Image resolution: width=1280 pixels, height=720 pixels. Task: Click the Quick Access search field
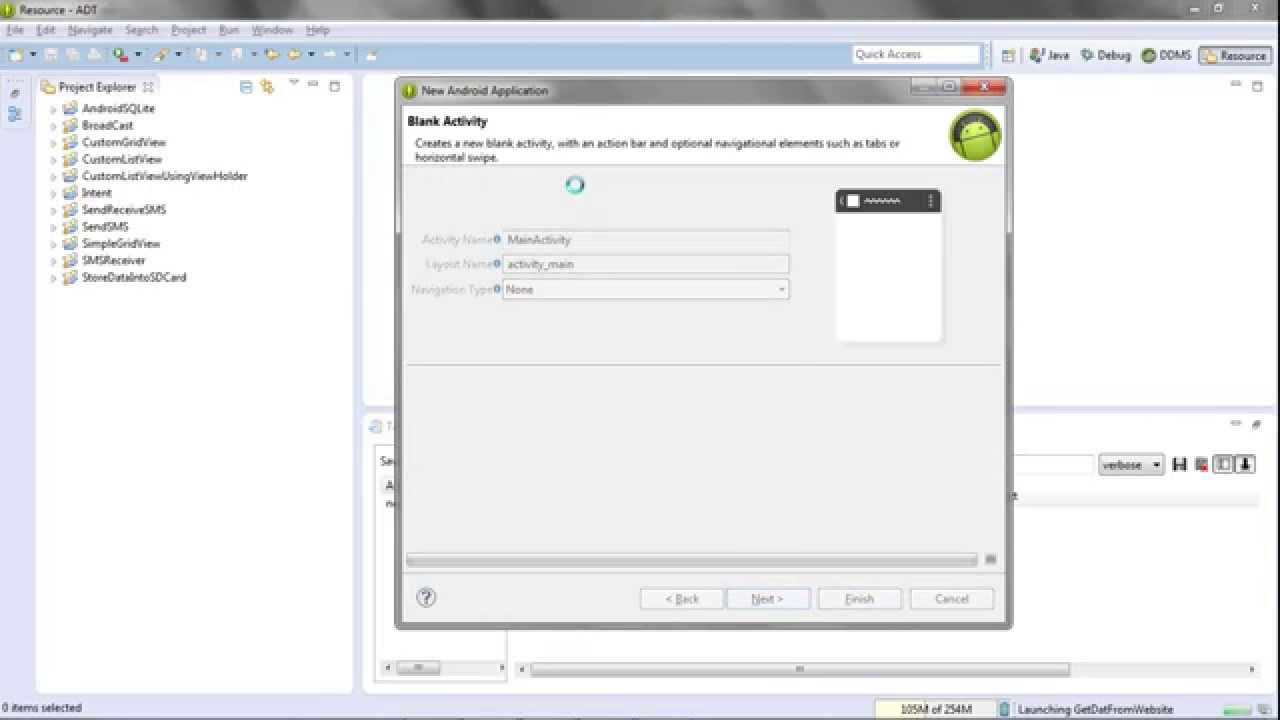(x=917, y=54)
